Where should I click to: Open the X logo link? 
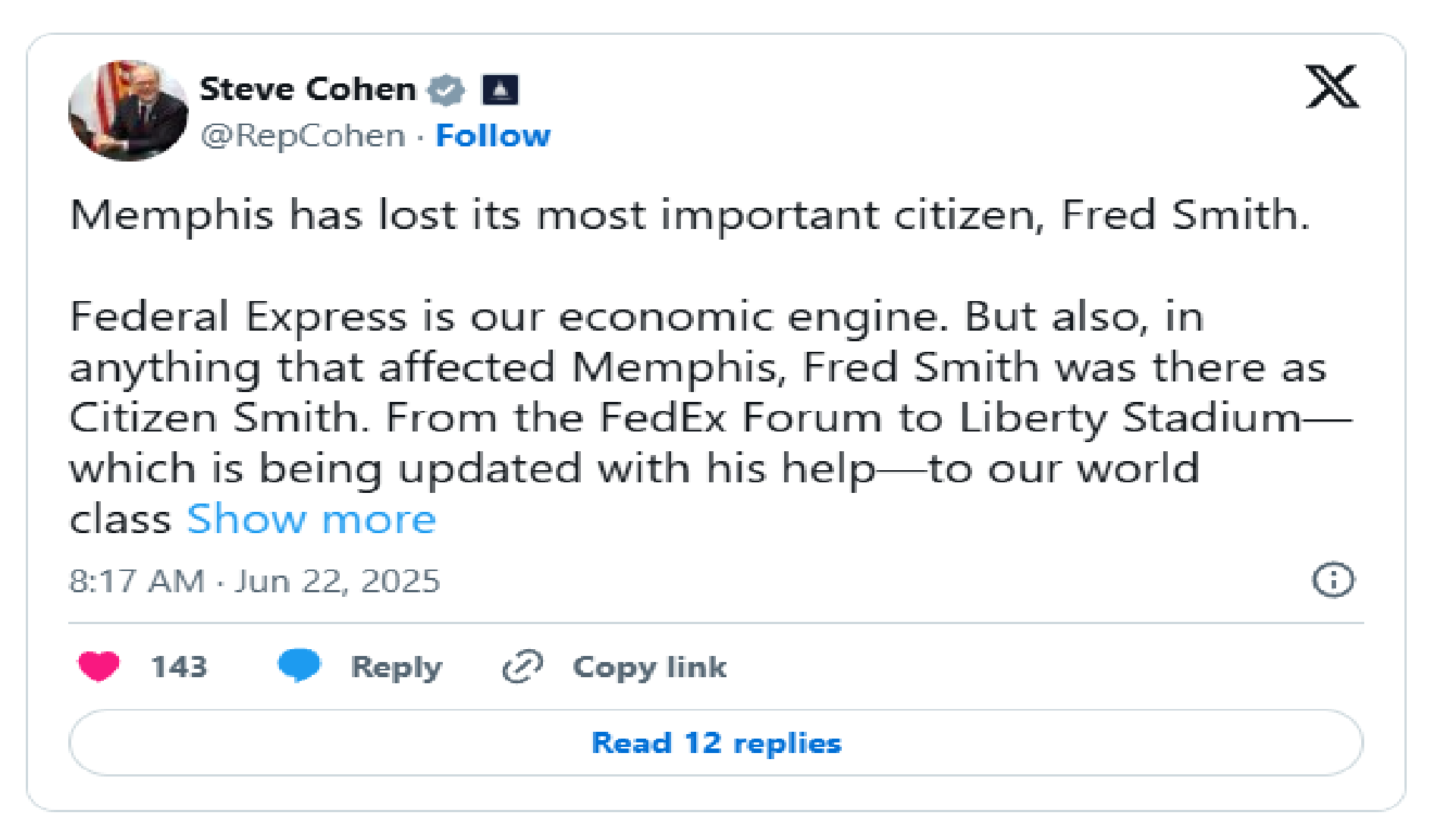(x=1332, y=86)
